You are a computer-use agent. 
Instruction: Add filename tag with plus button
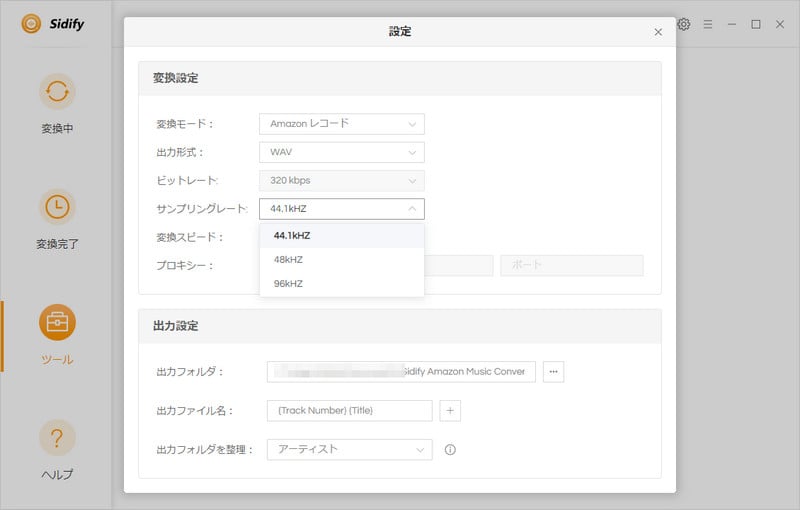click(x=450, y=411)
